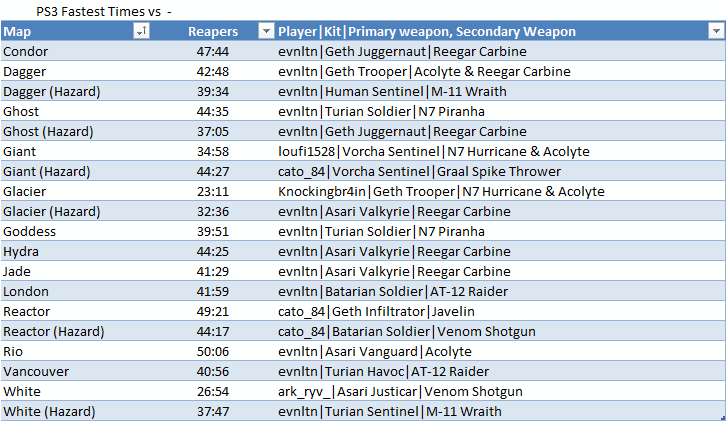Click the 41:29 time cell

point(213,271)
